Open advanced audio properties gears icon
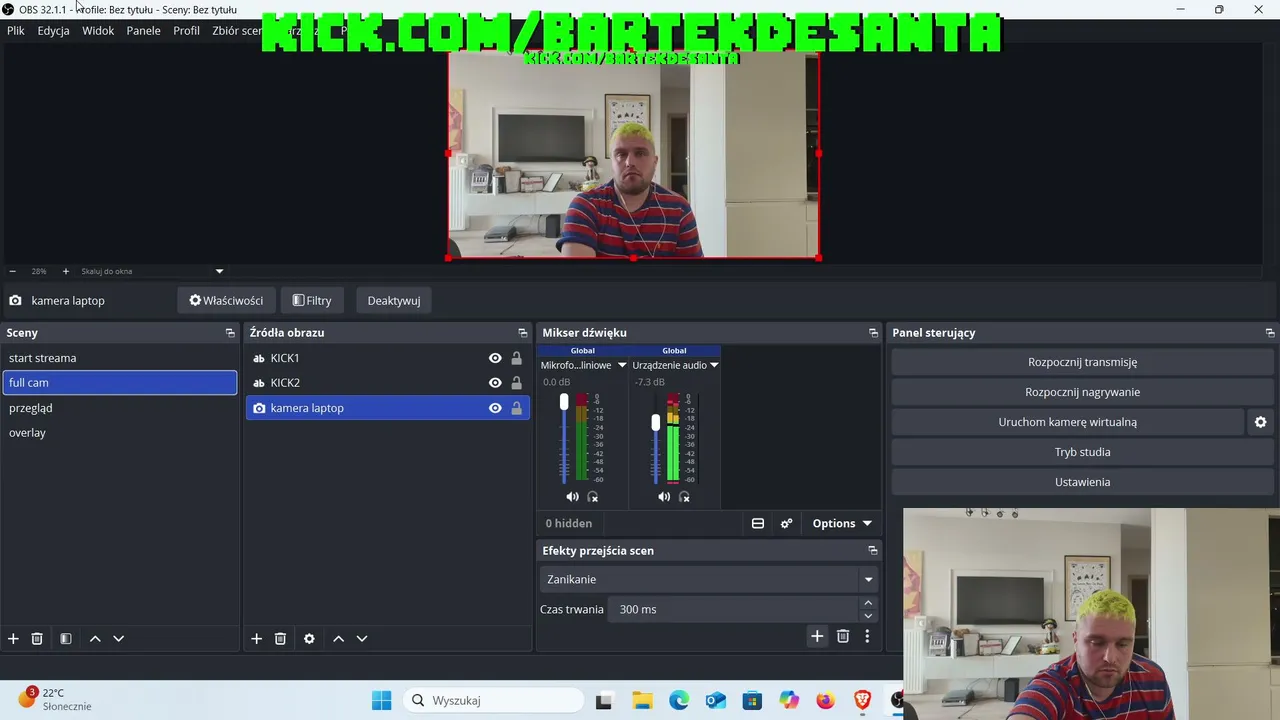This screenshot has width=1280, height=720. 786,523
